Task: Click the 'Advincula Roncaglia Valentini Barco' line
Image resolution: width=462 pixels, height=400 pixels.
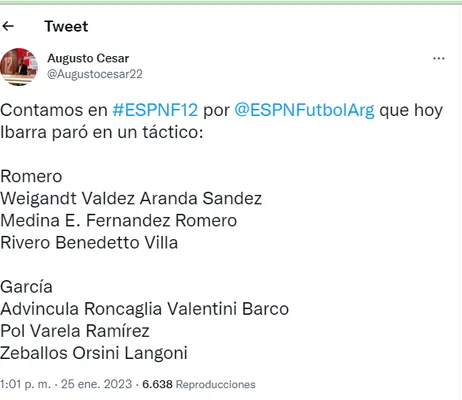Action: (144, 309)
